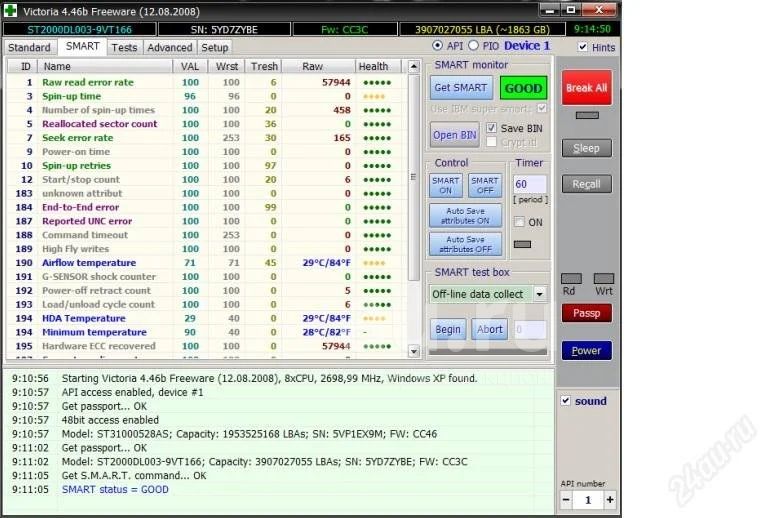Click the red Passp button
This screenshot has width=768, height=518.
coord(586,313)
